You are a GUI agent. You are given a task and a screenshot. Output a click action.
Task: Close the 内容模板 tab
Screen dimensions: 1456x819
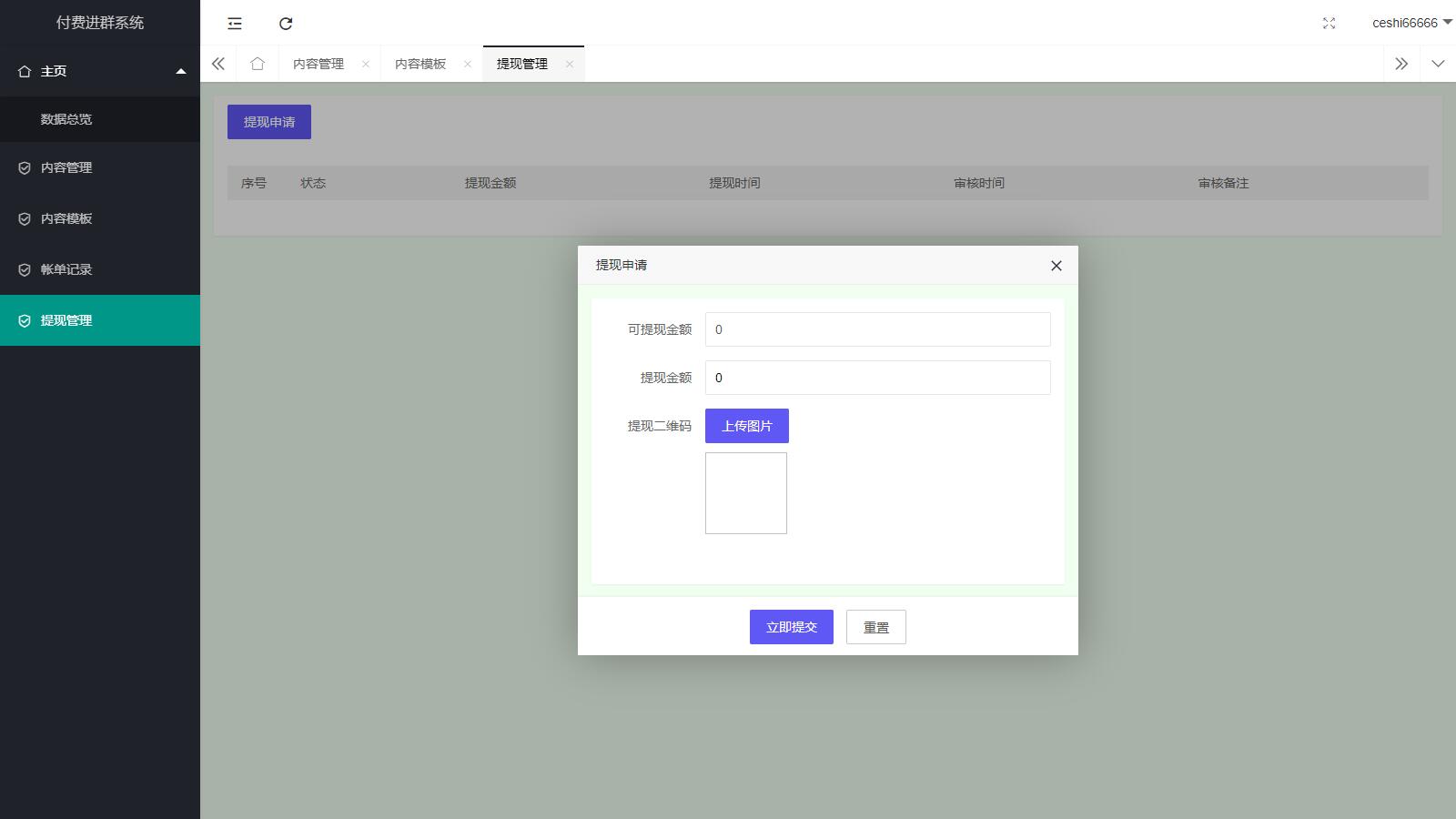[x=468, y=64]
